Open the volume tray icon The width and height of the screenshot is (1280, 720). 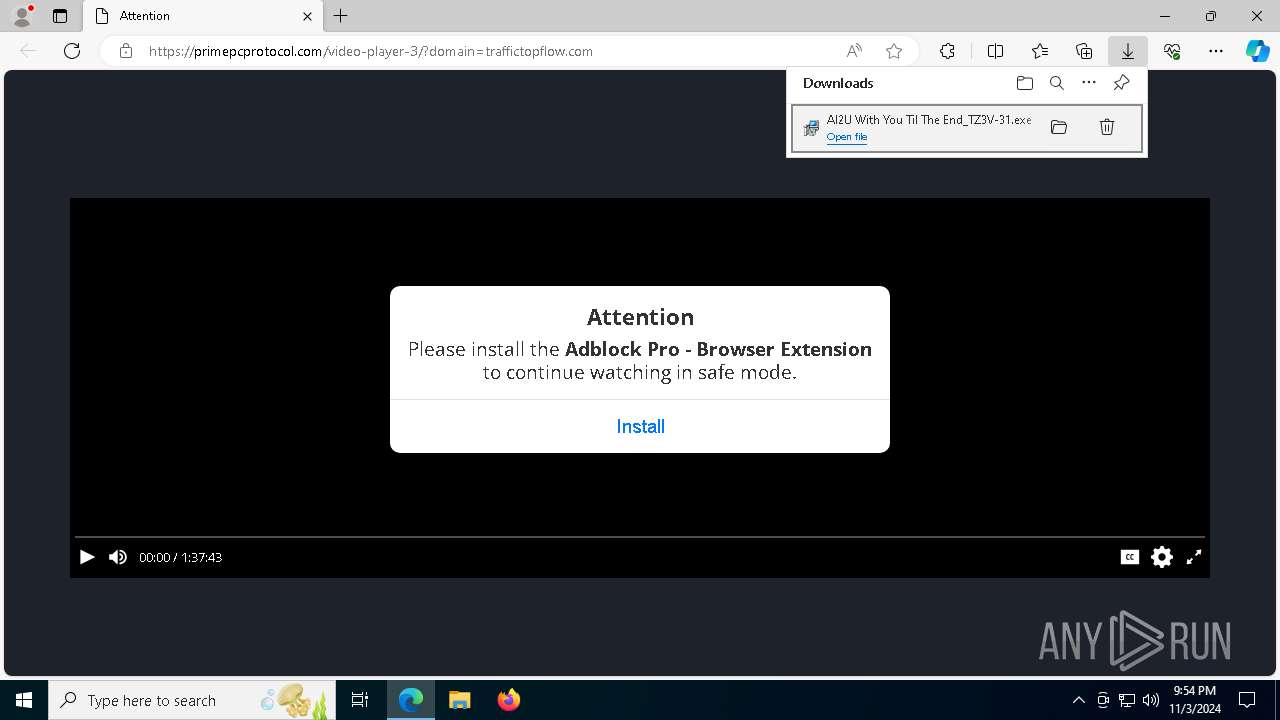(x=1150, y=700)
